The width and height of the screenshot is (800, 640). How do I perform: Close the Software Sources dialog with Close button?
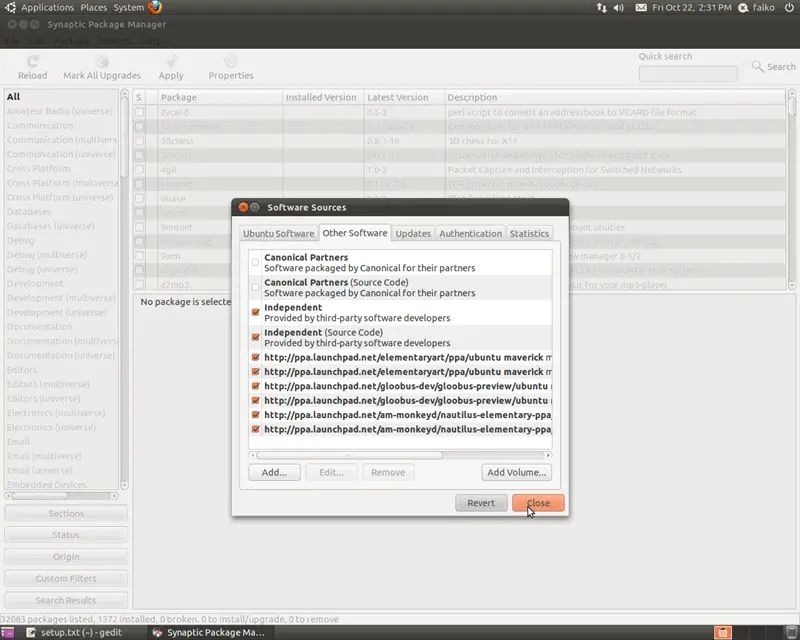tap(538, 503)
